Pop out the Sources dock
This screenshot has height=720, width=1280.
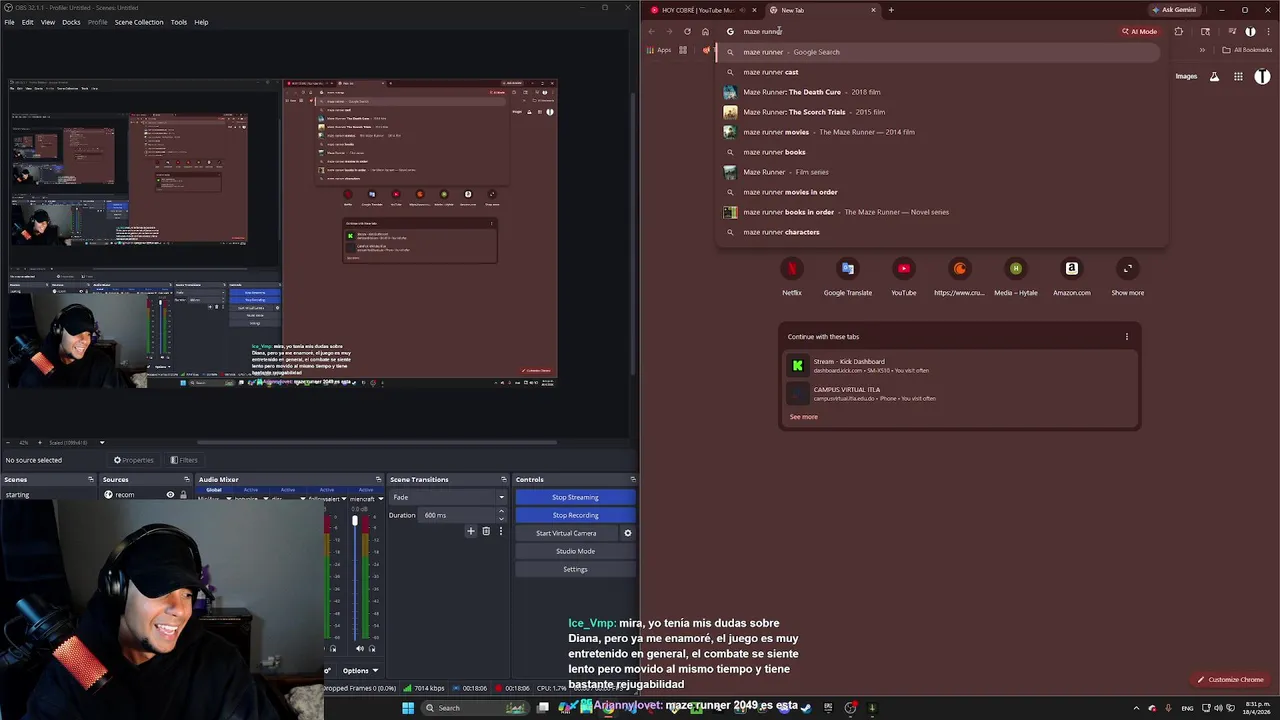click(x=188, y=479)
